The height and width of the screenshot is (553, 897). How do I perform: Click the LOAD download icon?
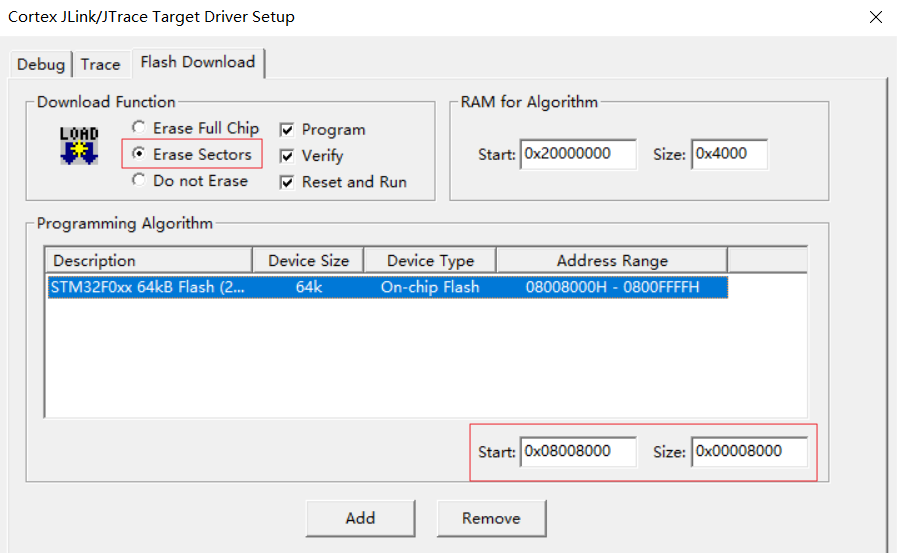pos(79,146)
